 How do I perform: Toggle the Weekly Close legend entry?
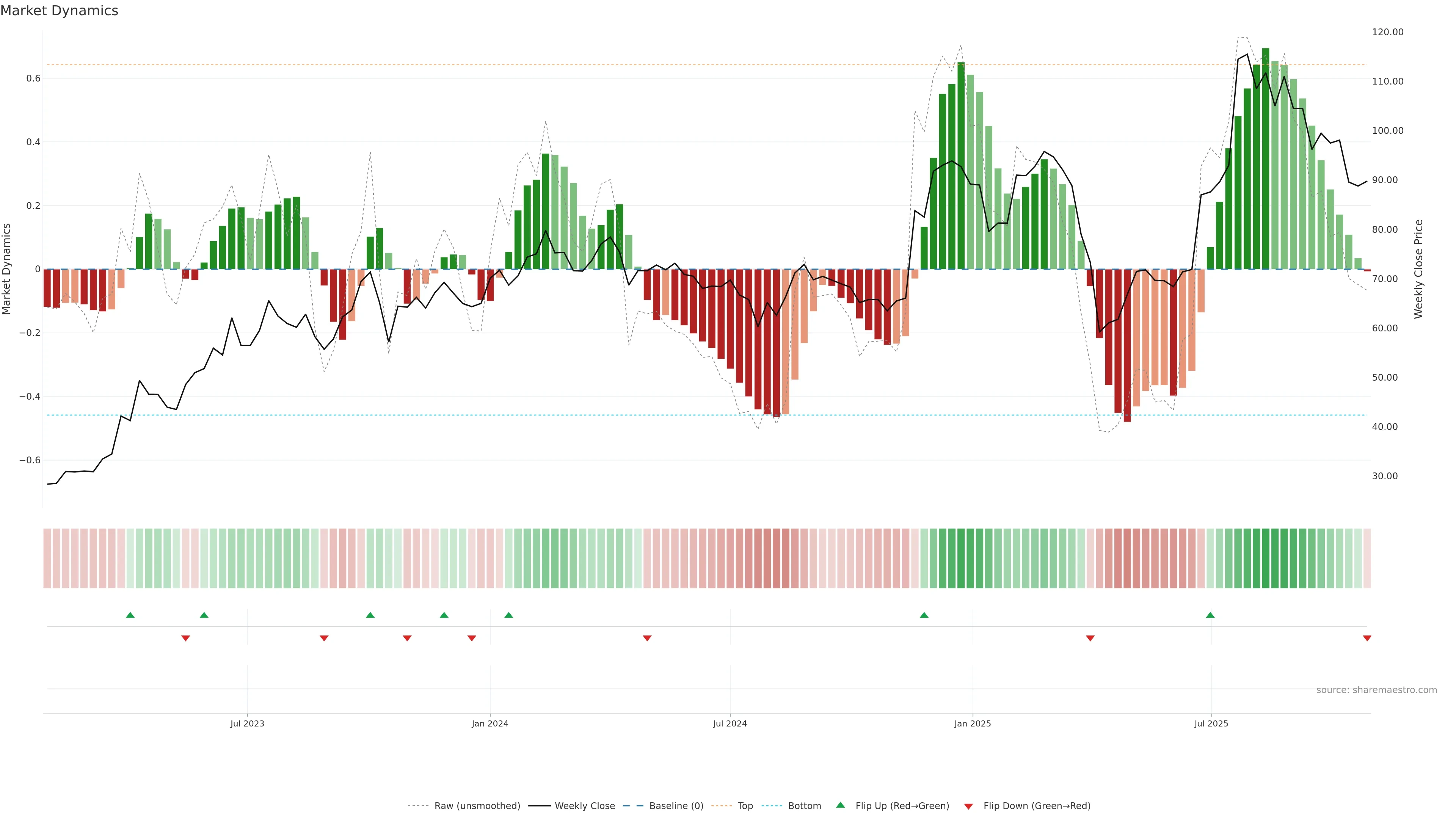[x=584, y=806]
